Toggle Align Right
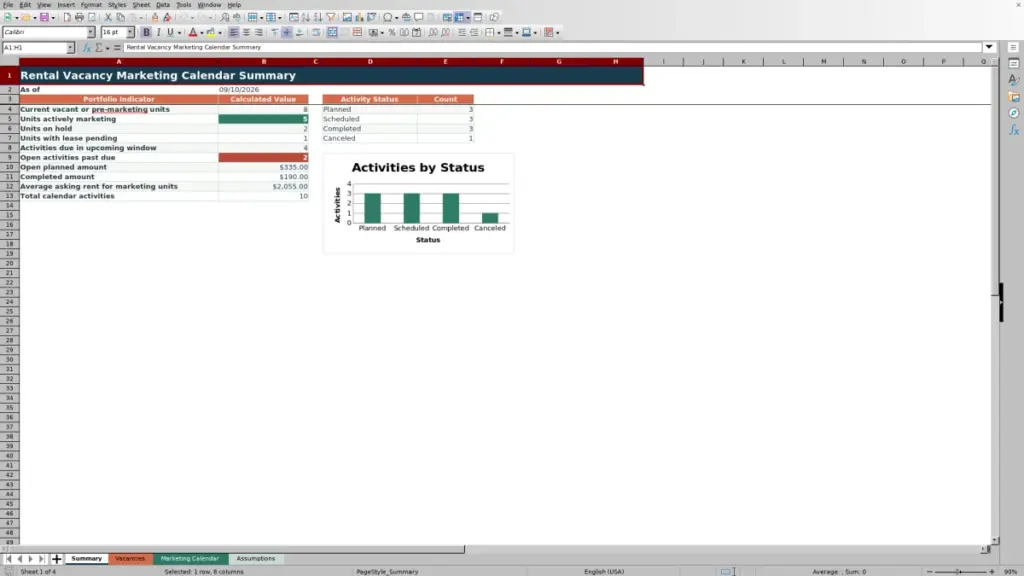The width and height of the screenshot is (1024, 576). pos(259,32)
